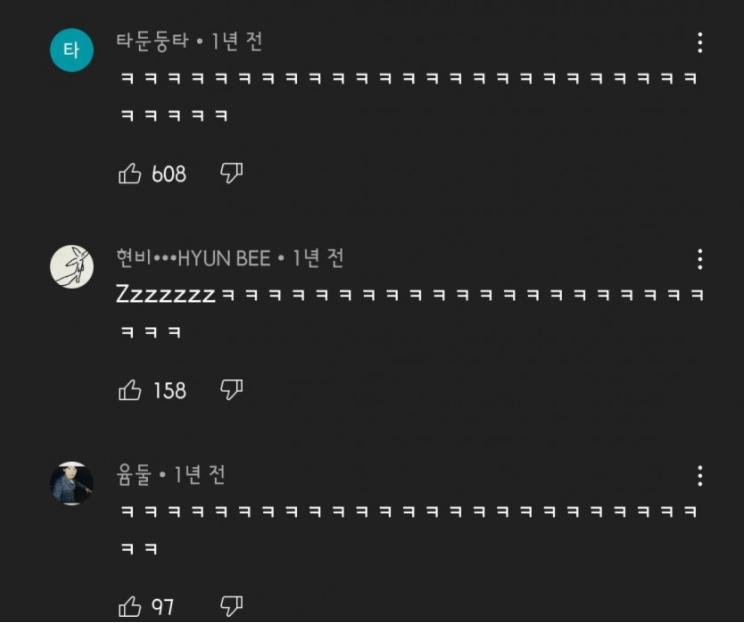Image resolution: width=744 pixels, height=623 pixels.
Task: Open options menu for HYUN BEE's comment
Action: (x=700, y=259)
